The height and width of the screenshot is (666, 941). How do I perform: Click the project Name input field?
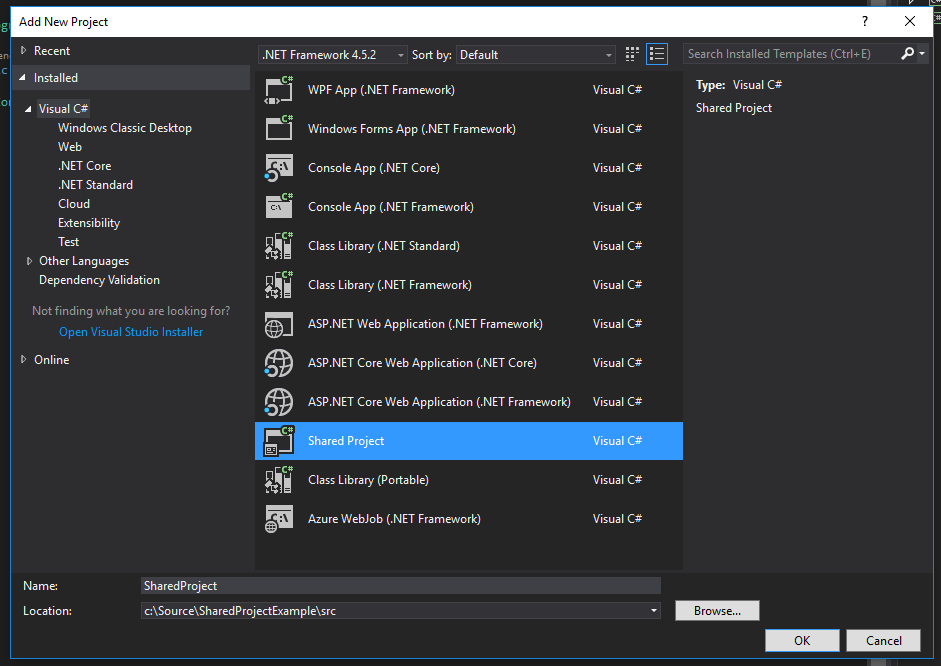pos(401,586)
